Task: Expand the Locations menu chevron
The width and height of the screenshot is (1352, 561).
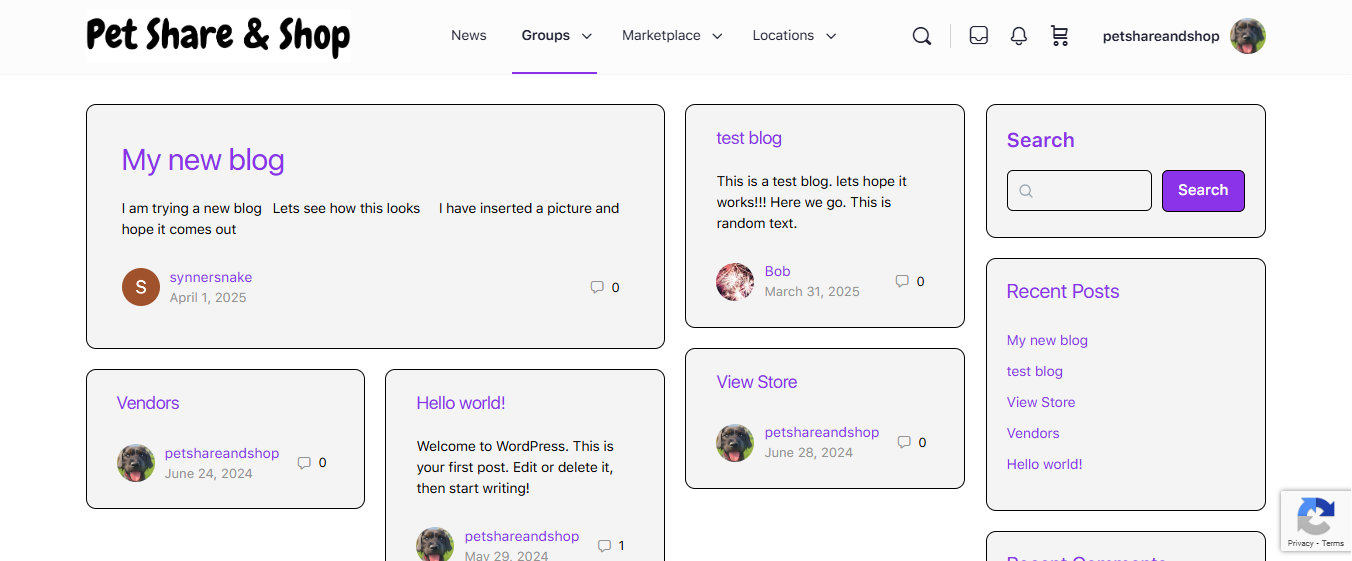Action: tap(831, 36)
